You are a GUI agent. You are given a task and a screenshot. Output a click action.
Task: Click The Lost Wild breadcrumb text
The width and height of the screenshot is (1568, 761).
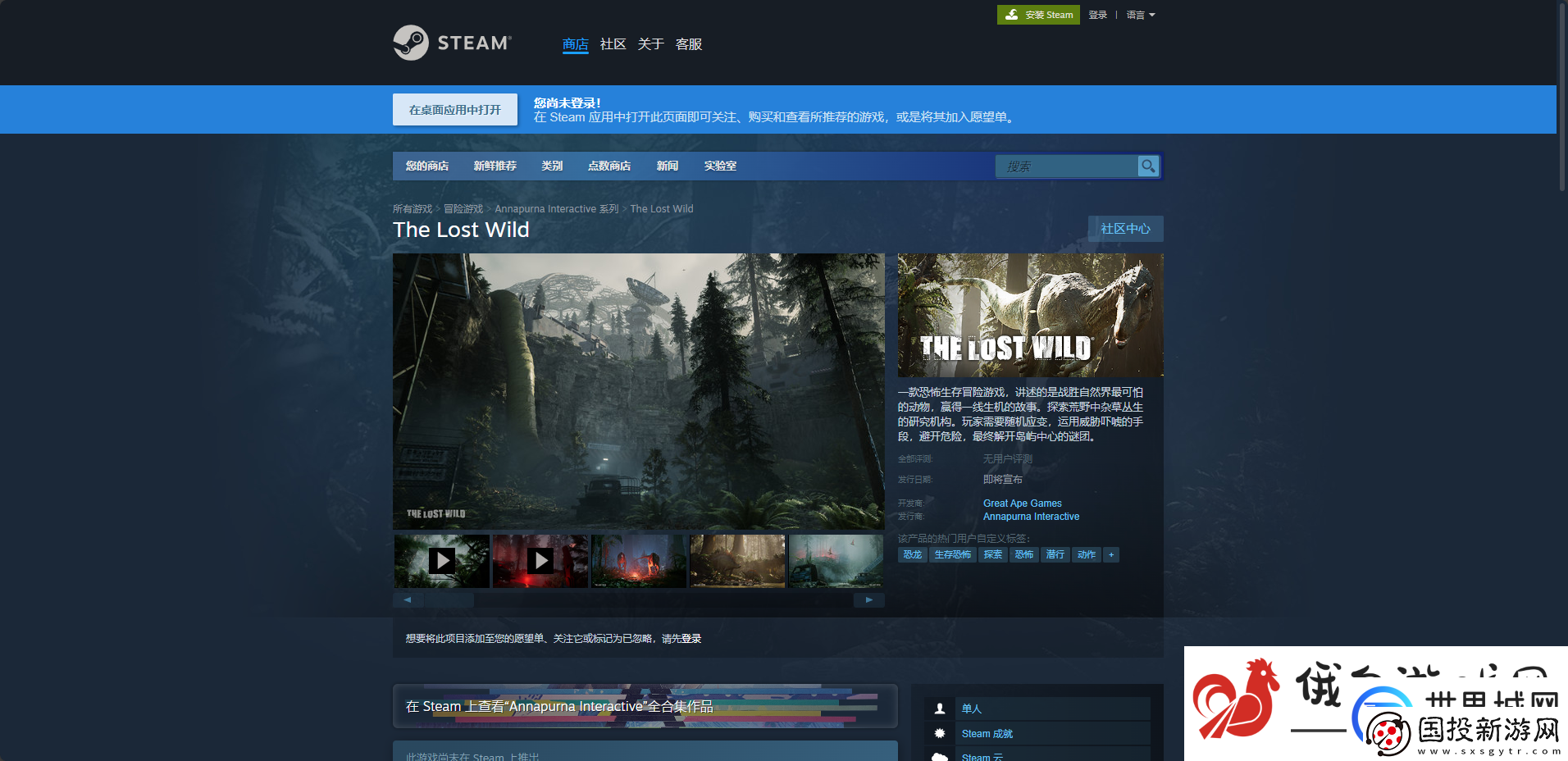coord(662,209)
